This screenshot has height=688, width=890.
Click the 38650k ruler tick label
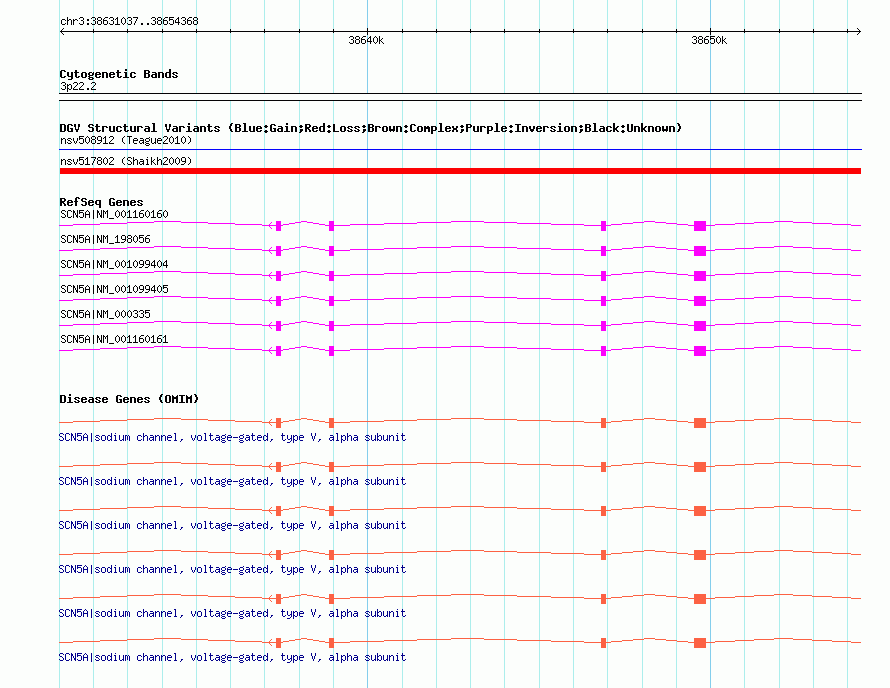tap(709, 40)
